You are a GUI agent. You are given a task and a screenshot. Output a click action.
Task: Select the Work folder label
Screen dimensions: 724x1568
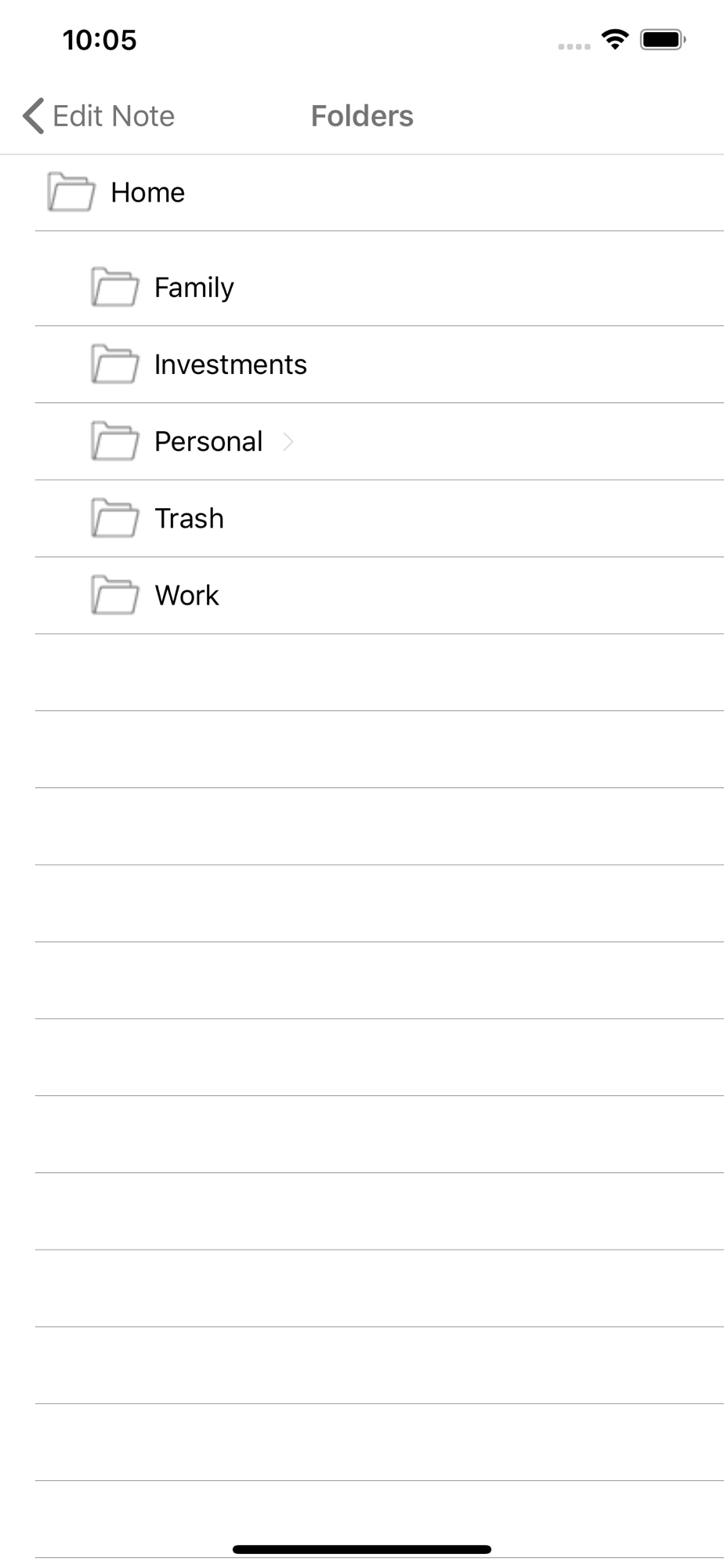(186, 595)
